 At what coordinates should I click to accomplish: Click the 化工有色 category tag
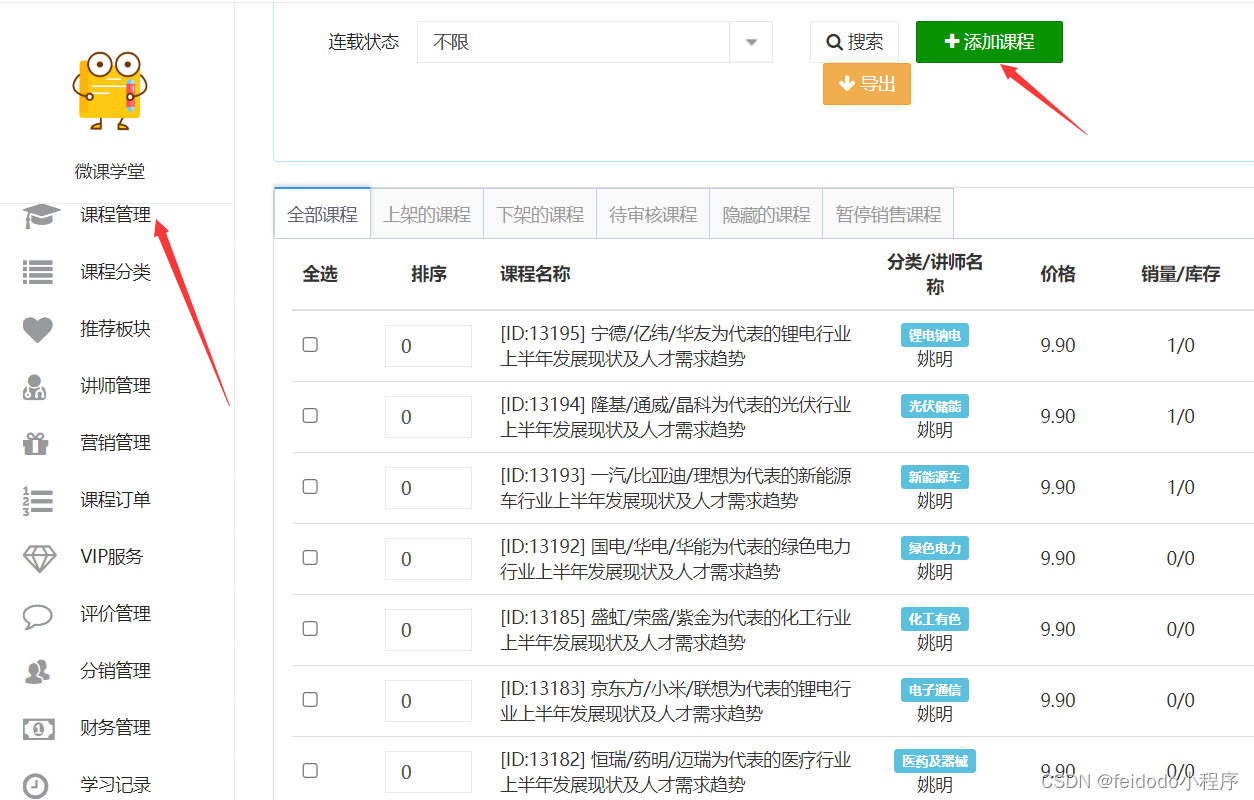pos(935,620)
